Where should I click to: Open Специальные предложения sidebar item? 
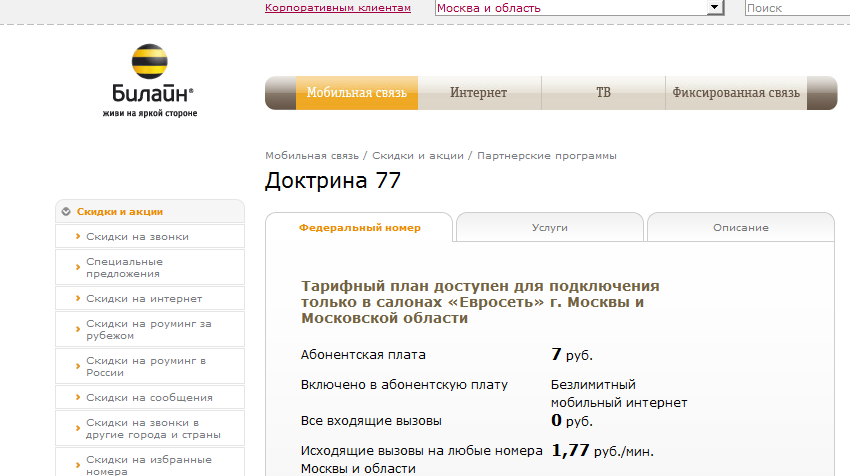pyautogui.click(x=150, y=267)
